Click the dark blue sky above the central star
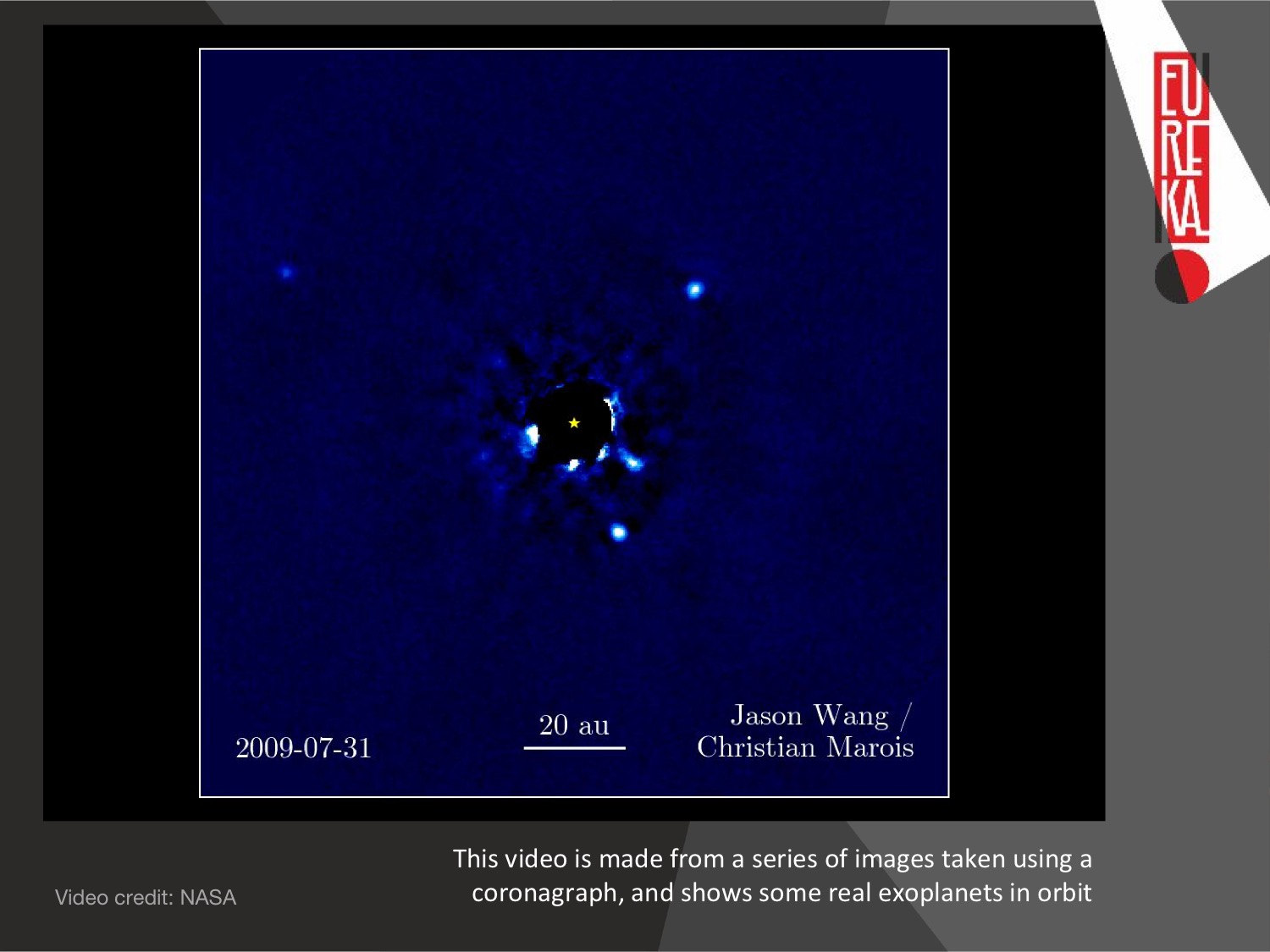Viewport: 1270px width, 952px height. click(x=574, y=212)
